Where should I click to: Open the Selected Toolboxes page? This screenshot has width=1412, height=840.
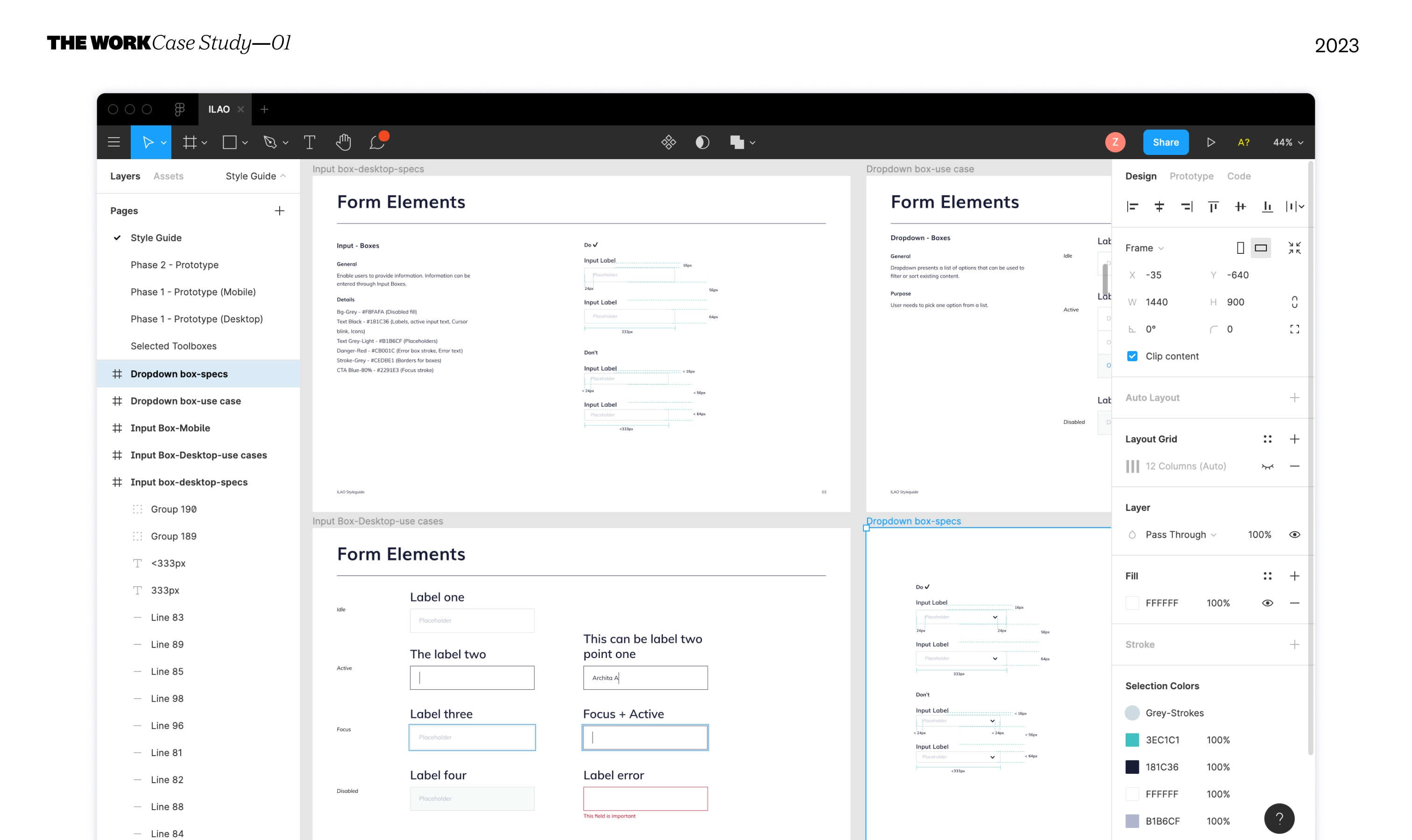[173, 346]
